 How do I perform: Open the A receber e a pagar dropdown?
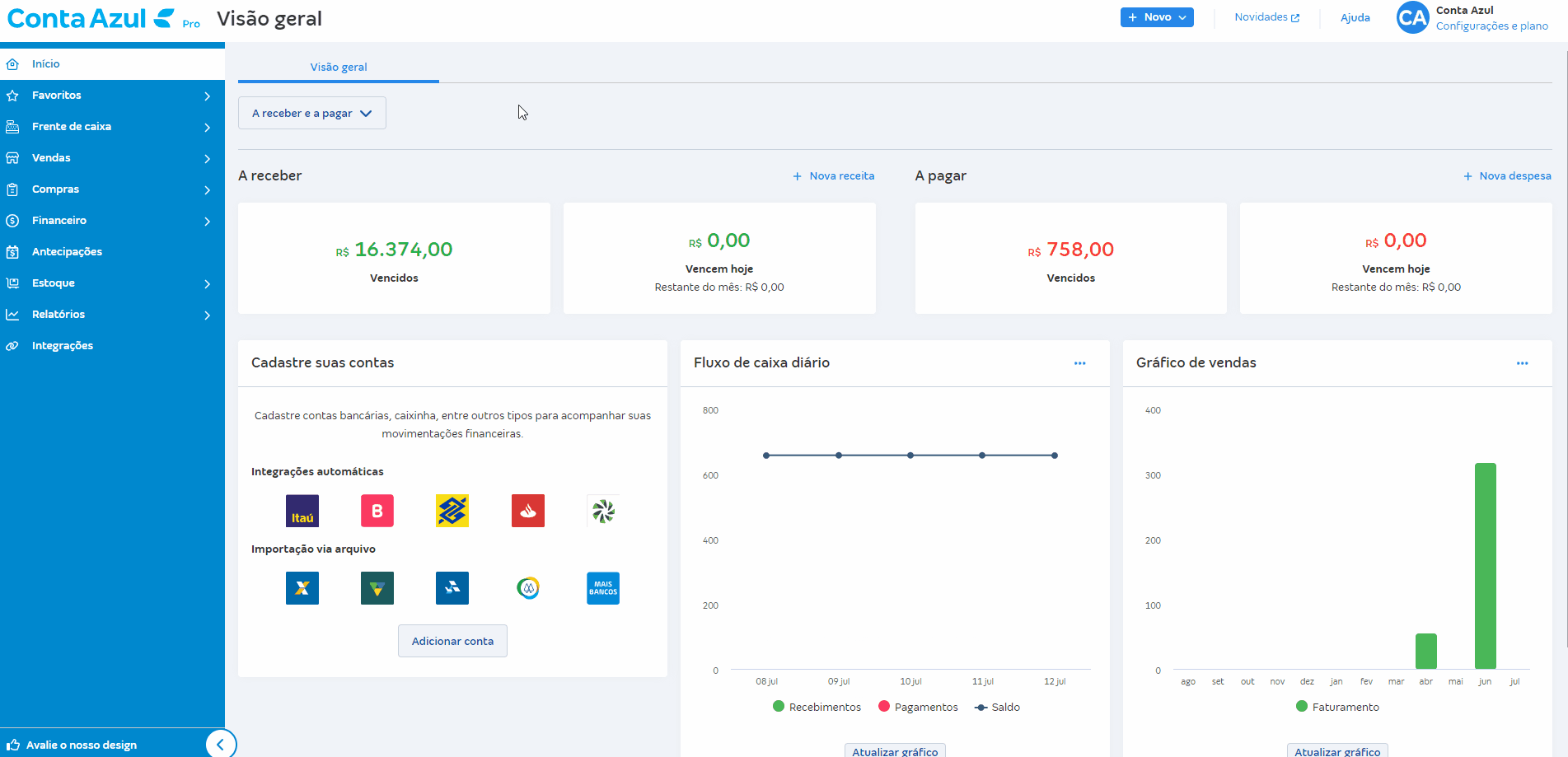[x=312, y=113]
